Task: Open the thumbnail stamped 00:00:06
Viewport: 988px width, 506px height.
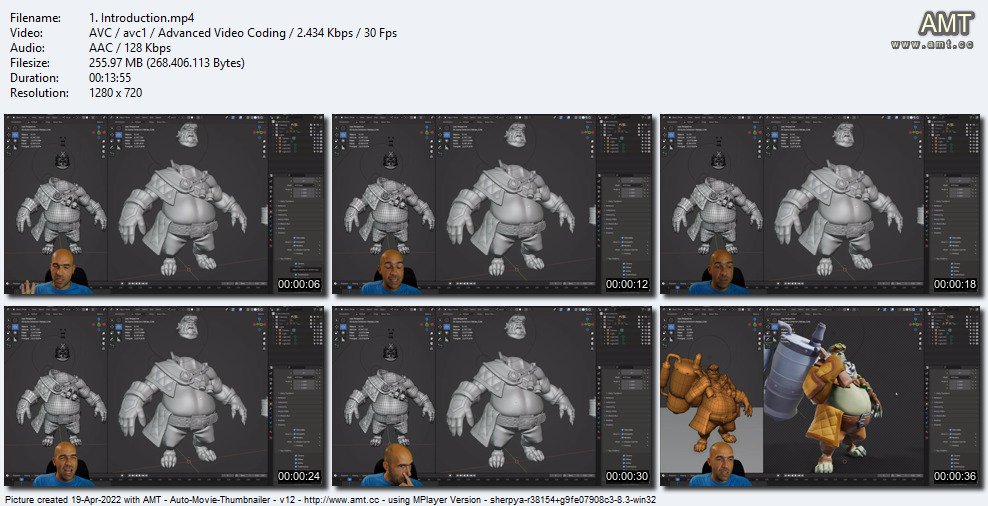Action: (164, 204)
